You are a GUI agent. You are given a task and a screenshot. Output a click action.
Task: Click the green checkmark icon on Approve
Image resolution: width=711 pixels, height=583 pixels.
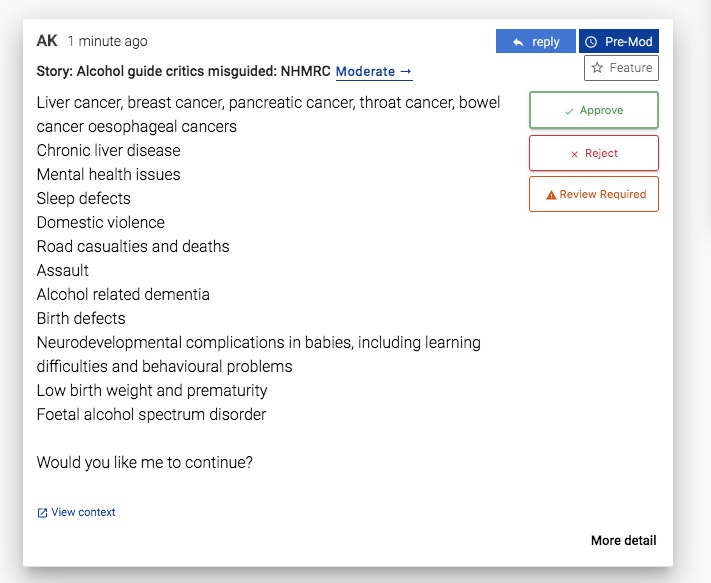tap(568, 111)
